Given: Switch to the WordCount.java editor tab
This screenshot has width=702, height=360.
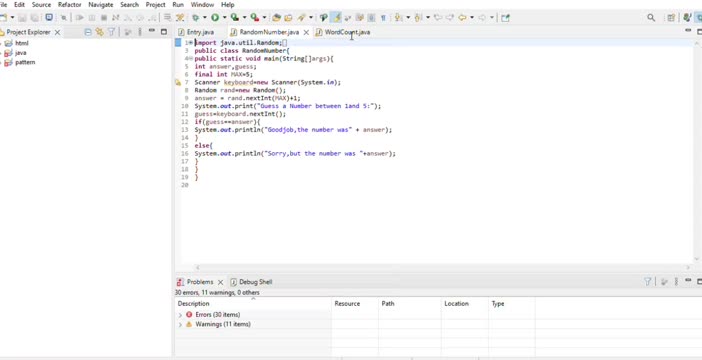Looking at the screenshot, I should tap(343, 32).
